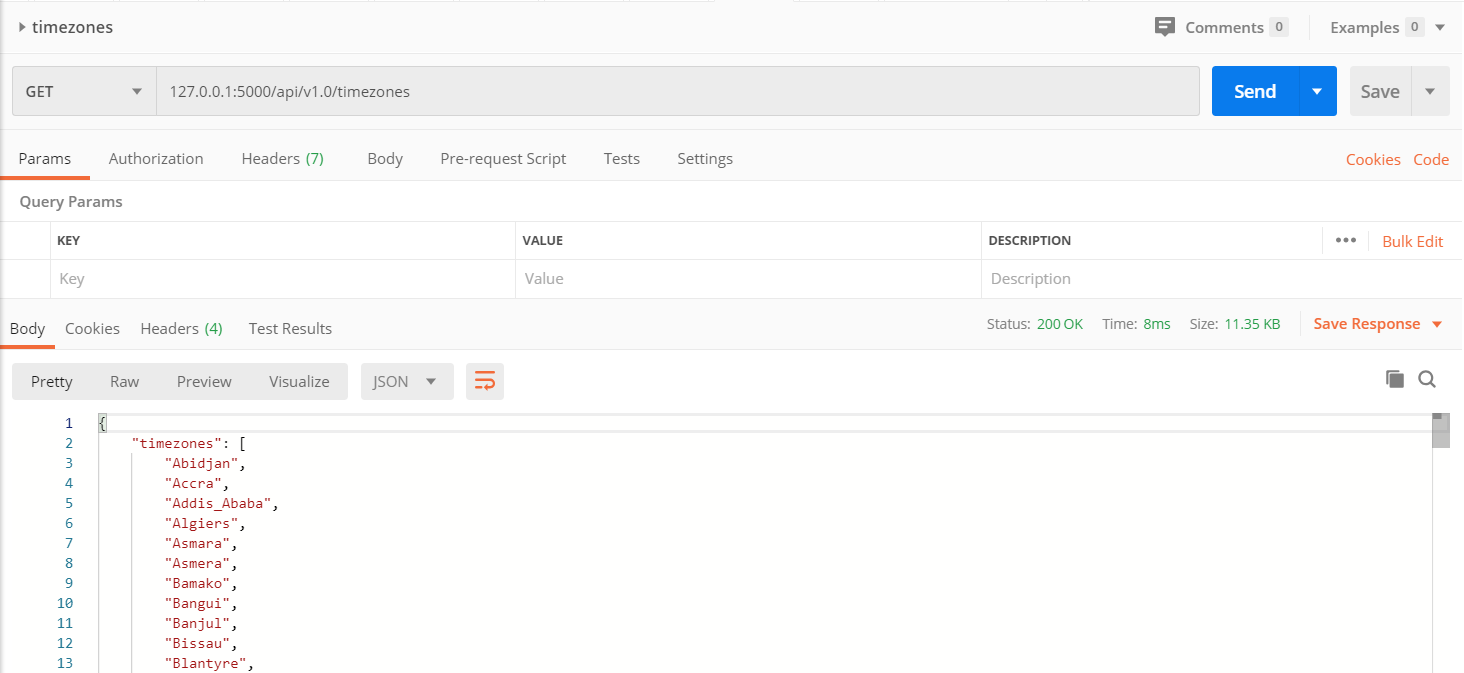Image resolution: width=1464 pixels, height=673 pixels.
Task: Click the "timezones" JSON key
Action: 176,443
